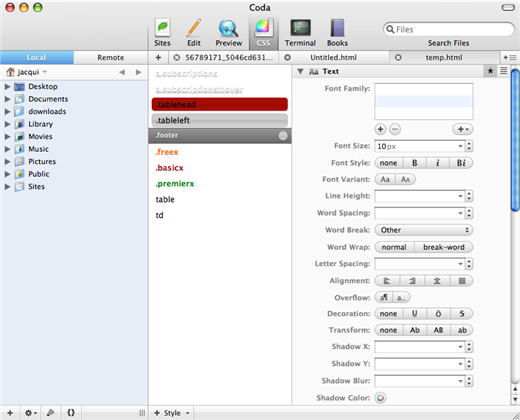Click the circle indicator on .footer row
The width and height of the screenshot is (520, 420).
tap(283, 136)
